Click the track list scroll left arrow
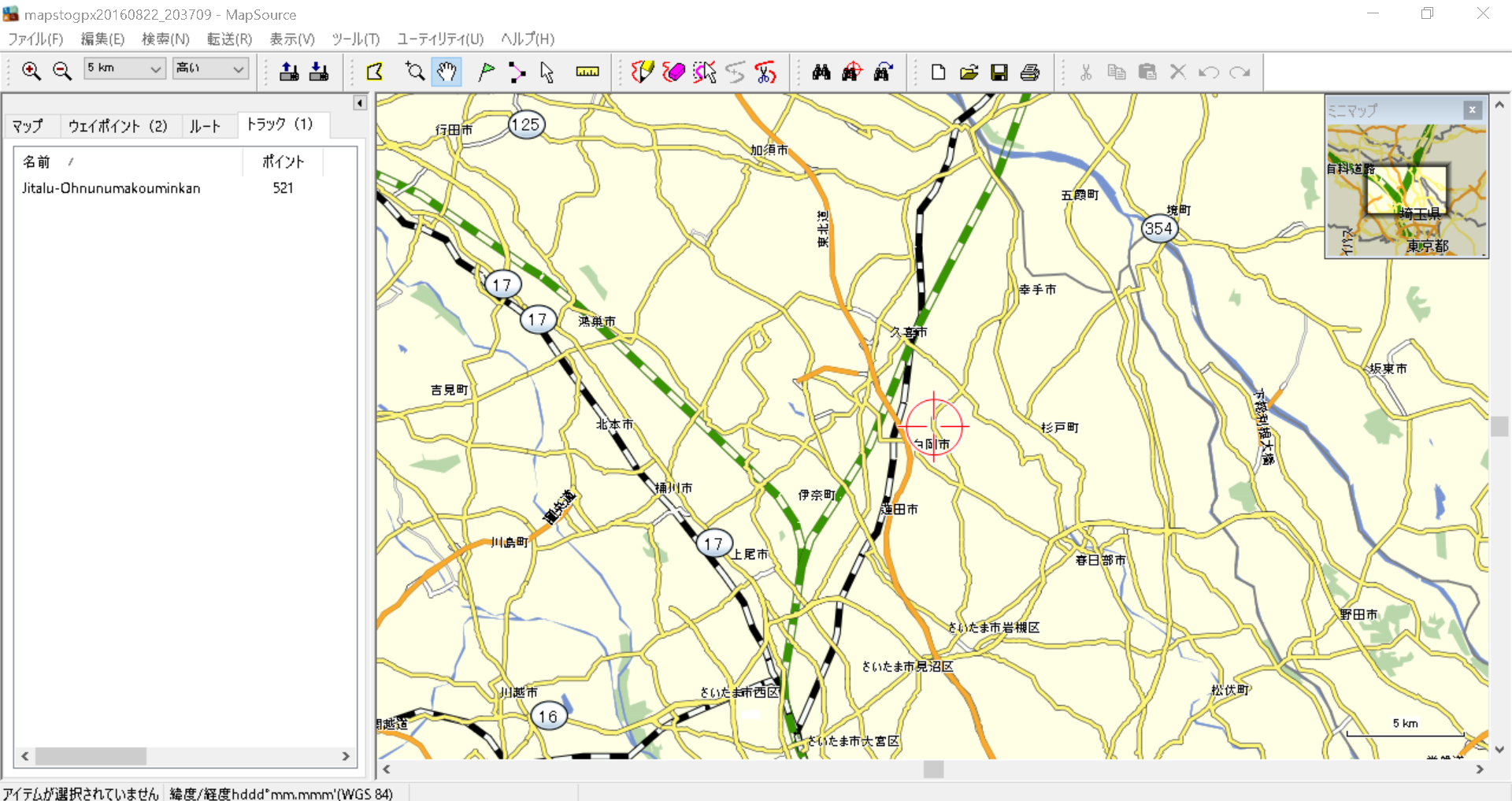 click(x=25, y=756)
